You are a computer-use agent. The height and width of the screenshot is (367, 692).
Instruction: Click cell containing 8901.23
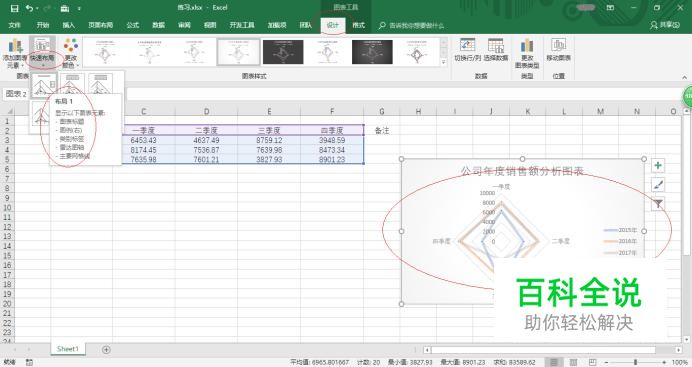332,160
